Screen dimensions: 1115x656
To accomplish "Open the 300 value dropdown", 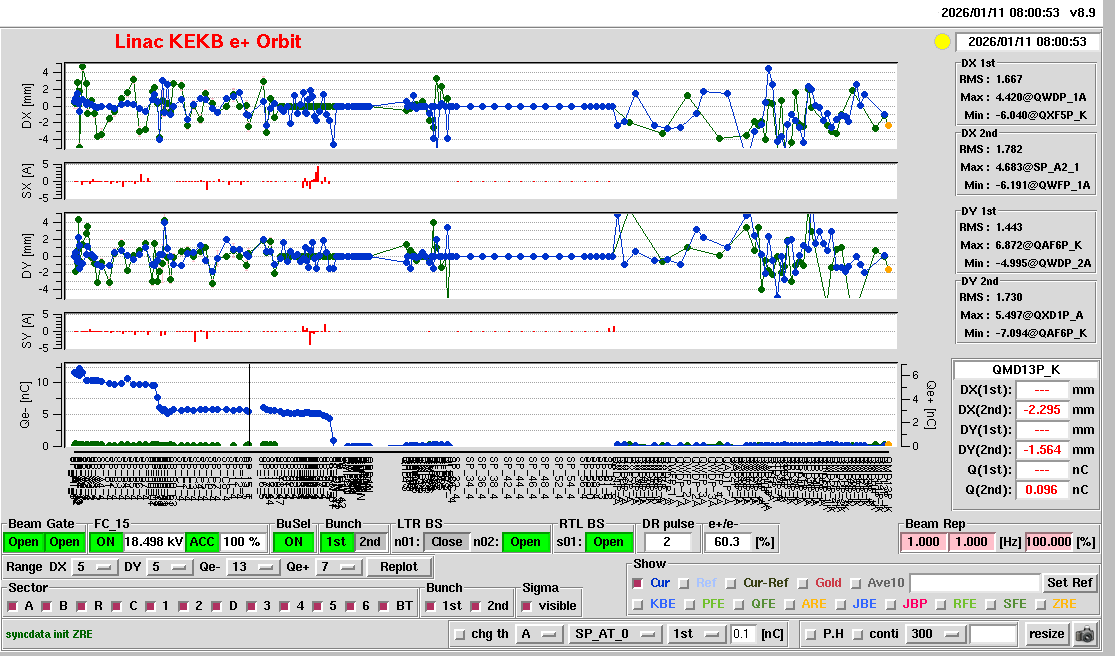I will point(933,634).
